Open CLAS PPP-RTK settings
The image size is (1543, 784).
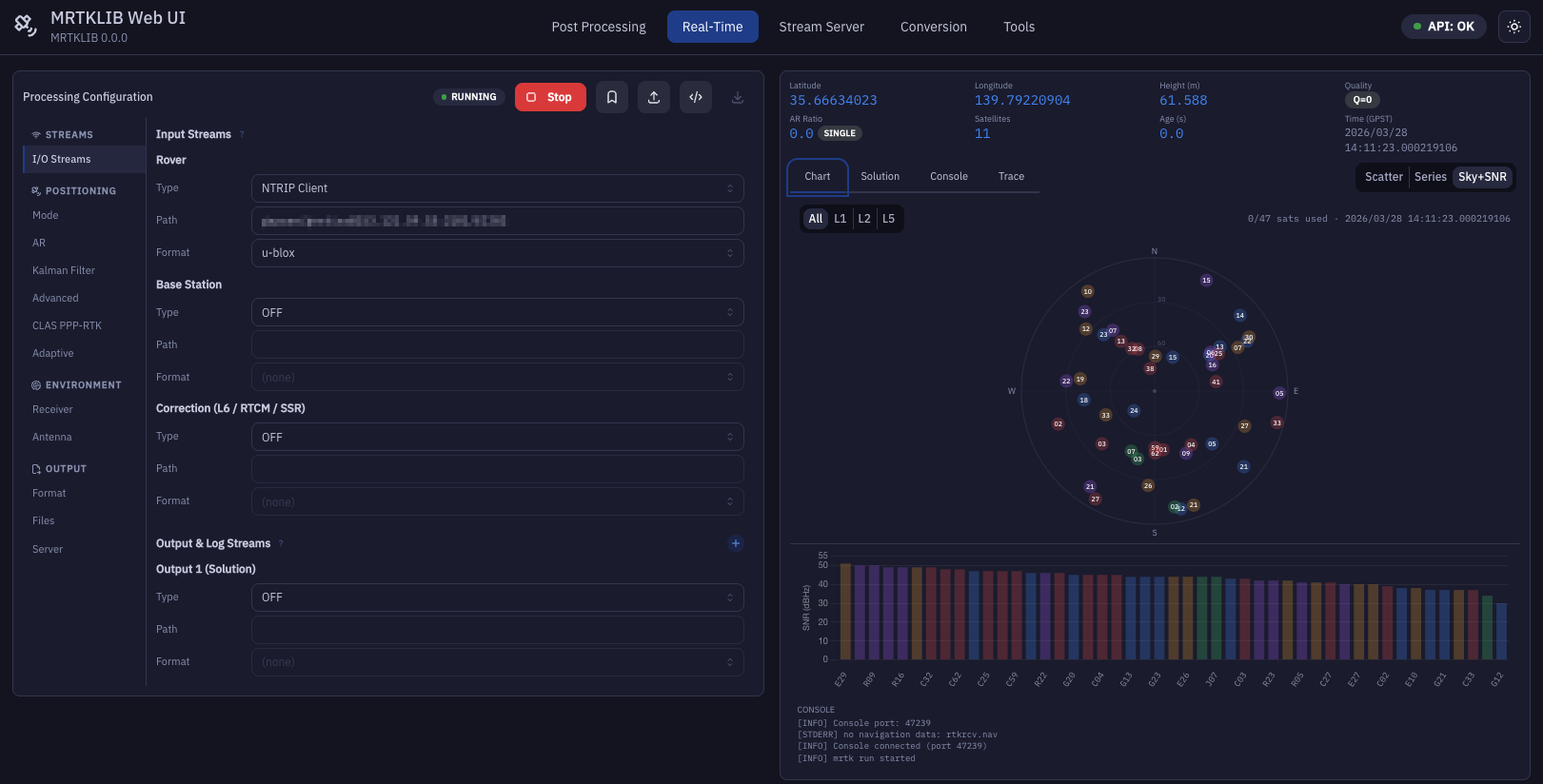84,326
